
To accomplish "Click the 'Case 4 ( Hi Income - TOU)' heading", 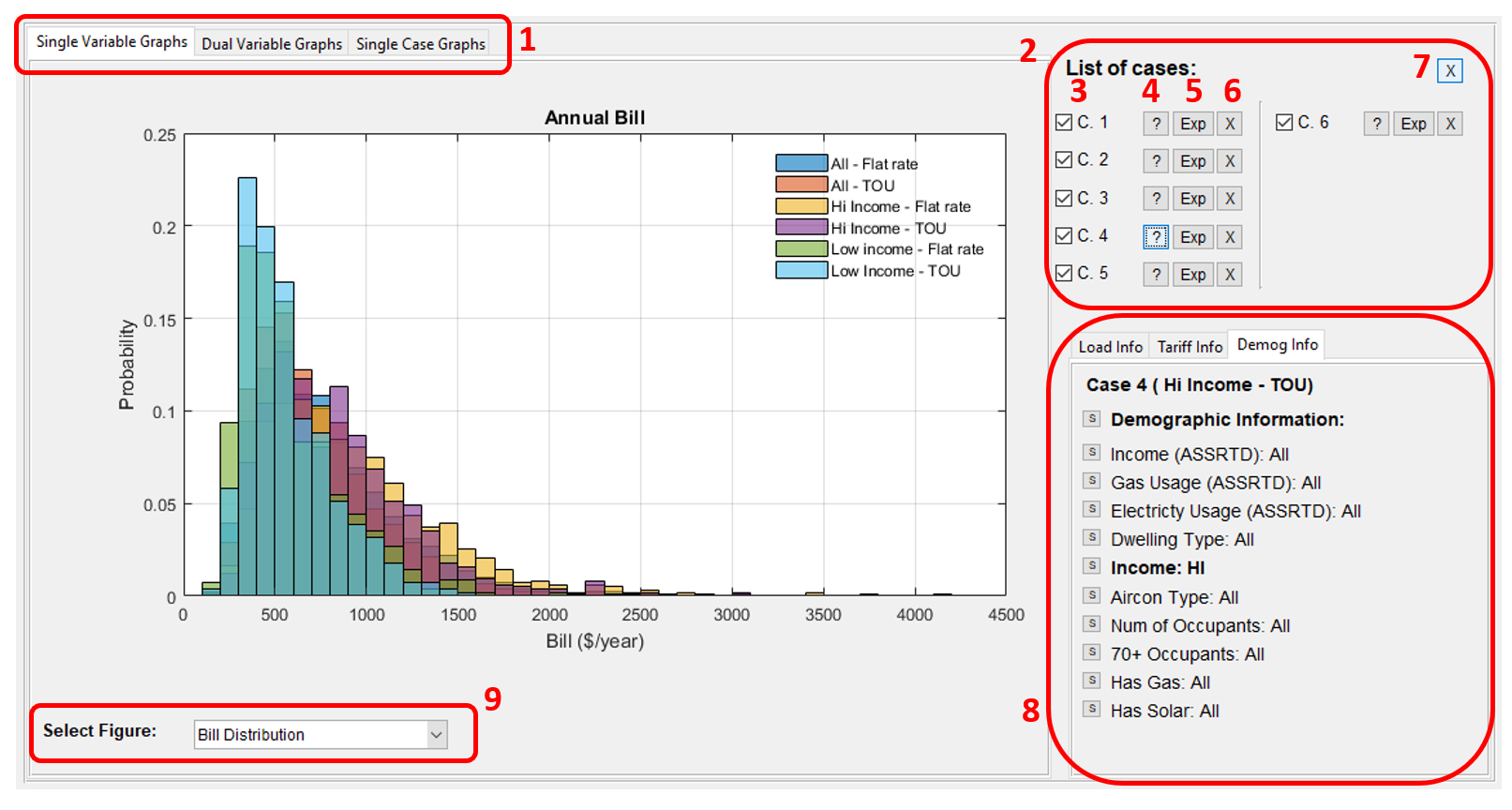I will (1199, 384).
